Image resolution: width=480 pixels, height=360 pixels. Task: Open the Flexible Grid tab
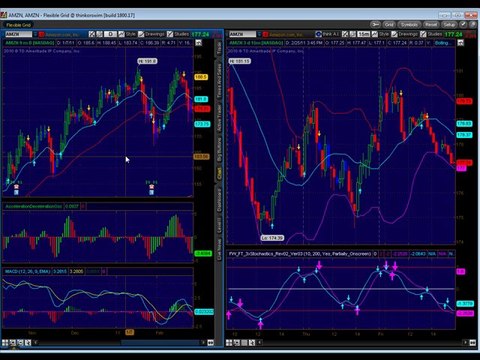(x=18, y=25)
